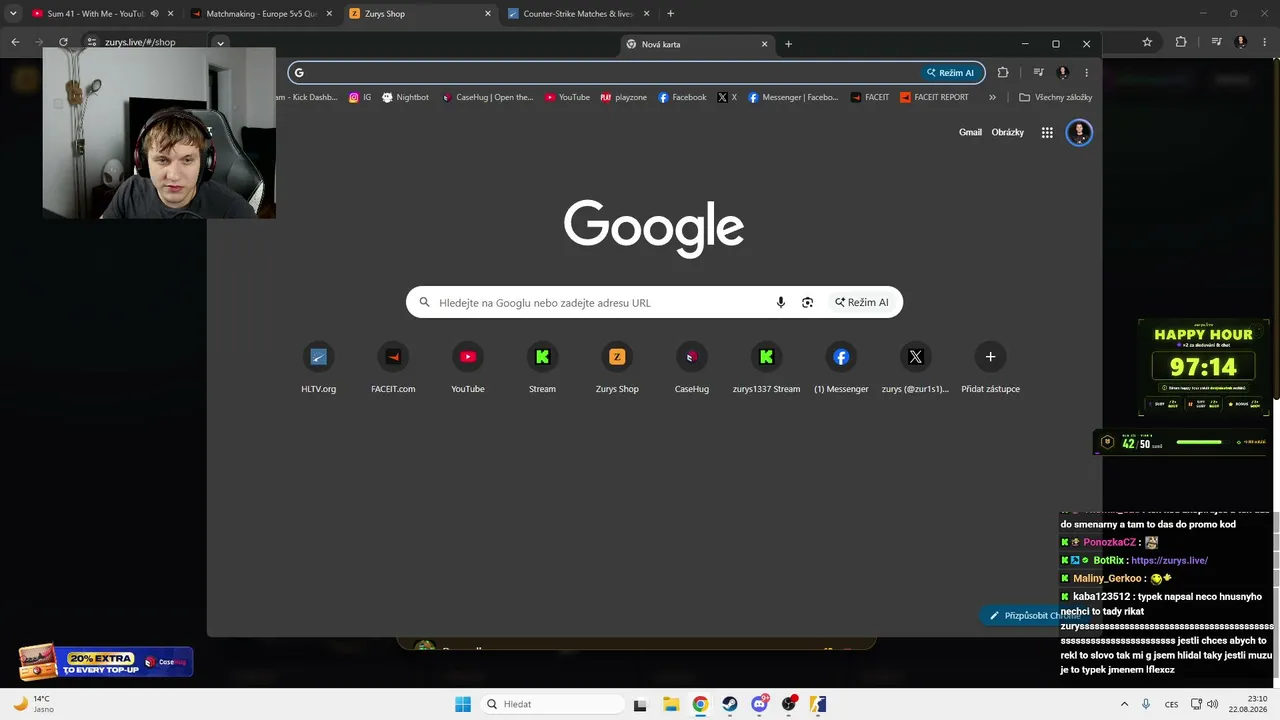Screen dimensions: 1280x720
Task: Open the Windows Start menu
Action: click(x=462, y=704)
